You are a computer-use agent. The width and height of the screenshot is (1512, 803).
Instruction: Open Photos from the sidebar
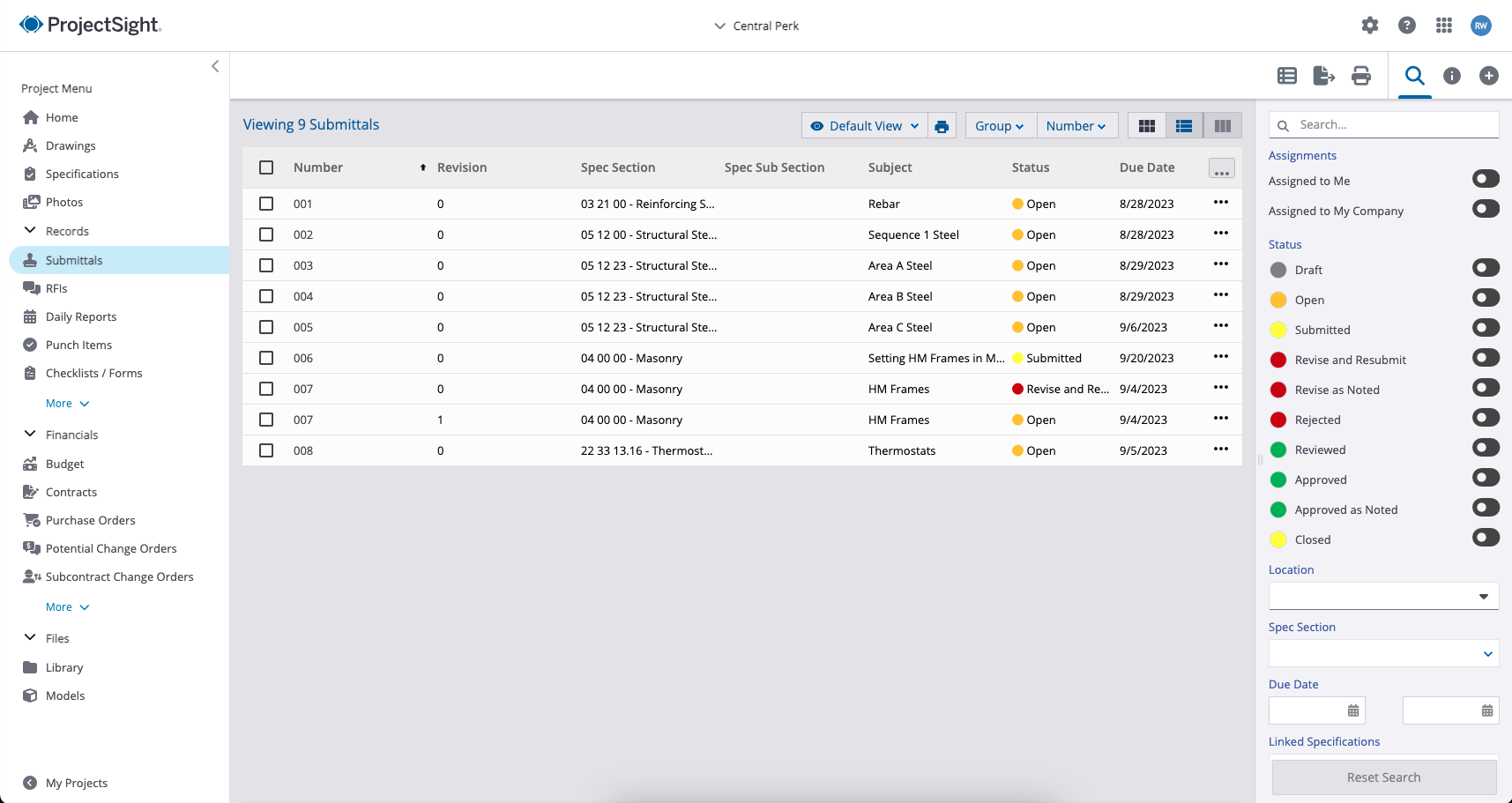point(64,202)
